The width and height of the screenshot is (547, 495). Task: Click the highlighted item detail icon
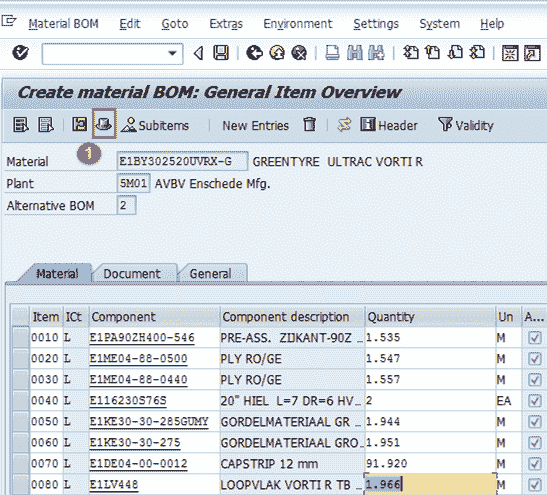pos(104,124)
